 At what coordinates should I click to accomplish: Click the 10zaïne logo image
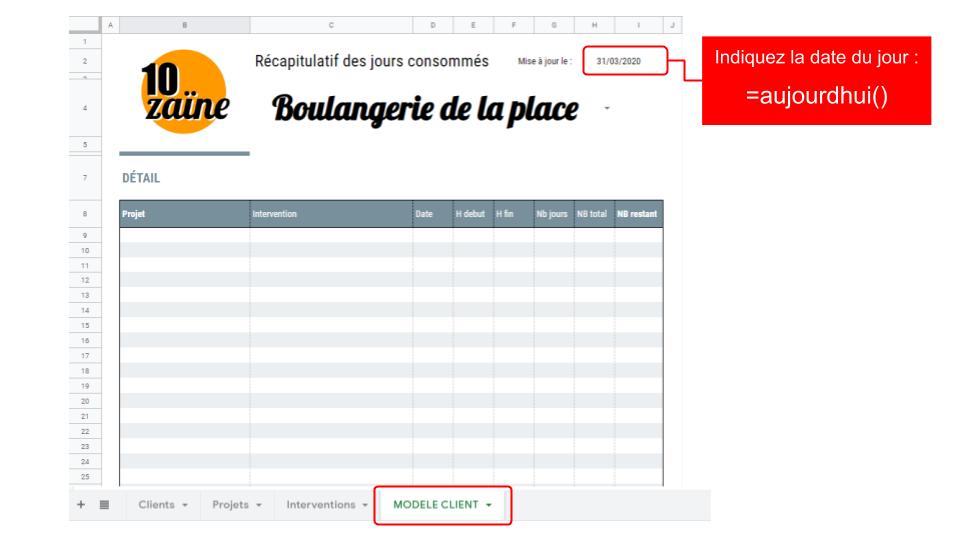tap(184, 91)
